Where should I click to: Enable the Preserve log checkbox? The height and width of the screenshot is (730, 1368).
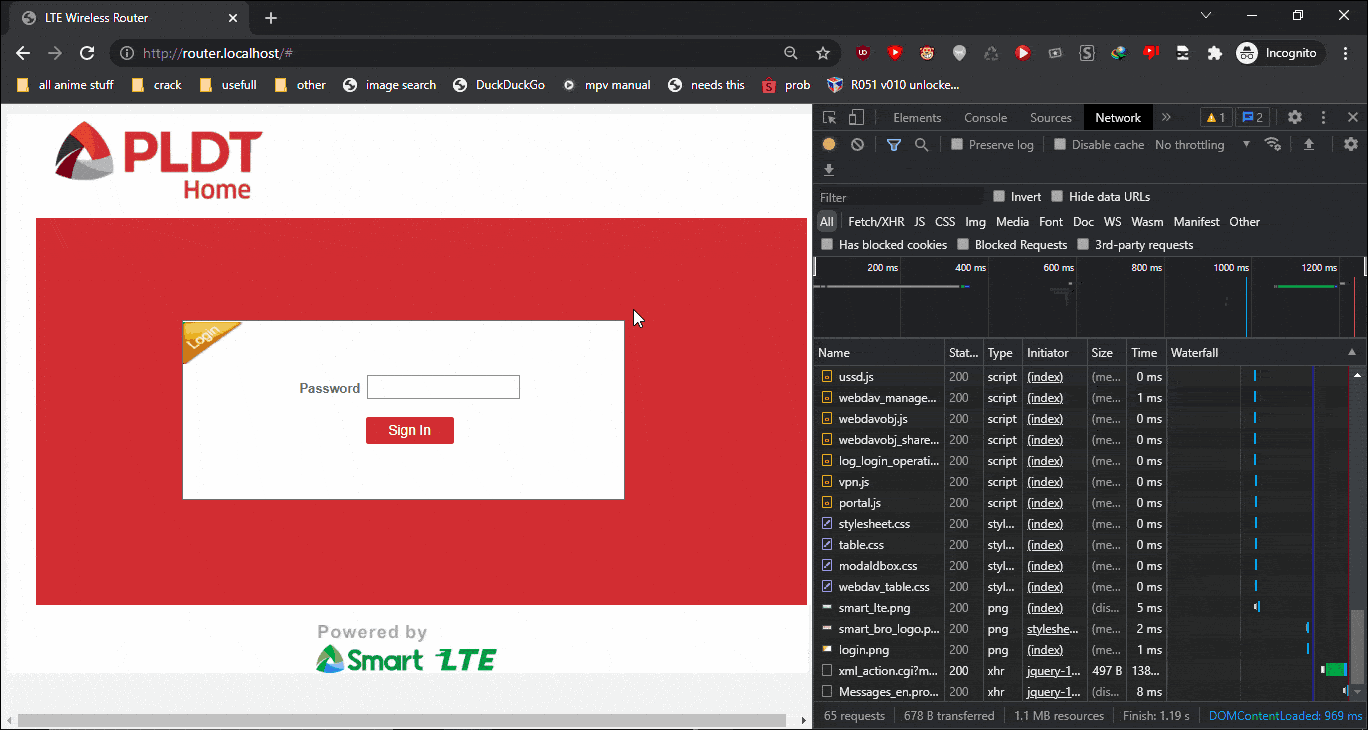(x=957, y=145)
